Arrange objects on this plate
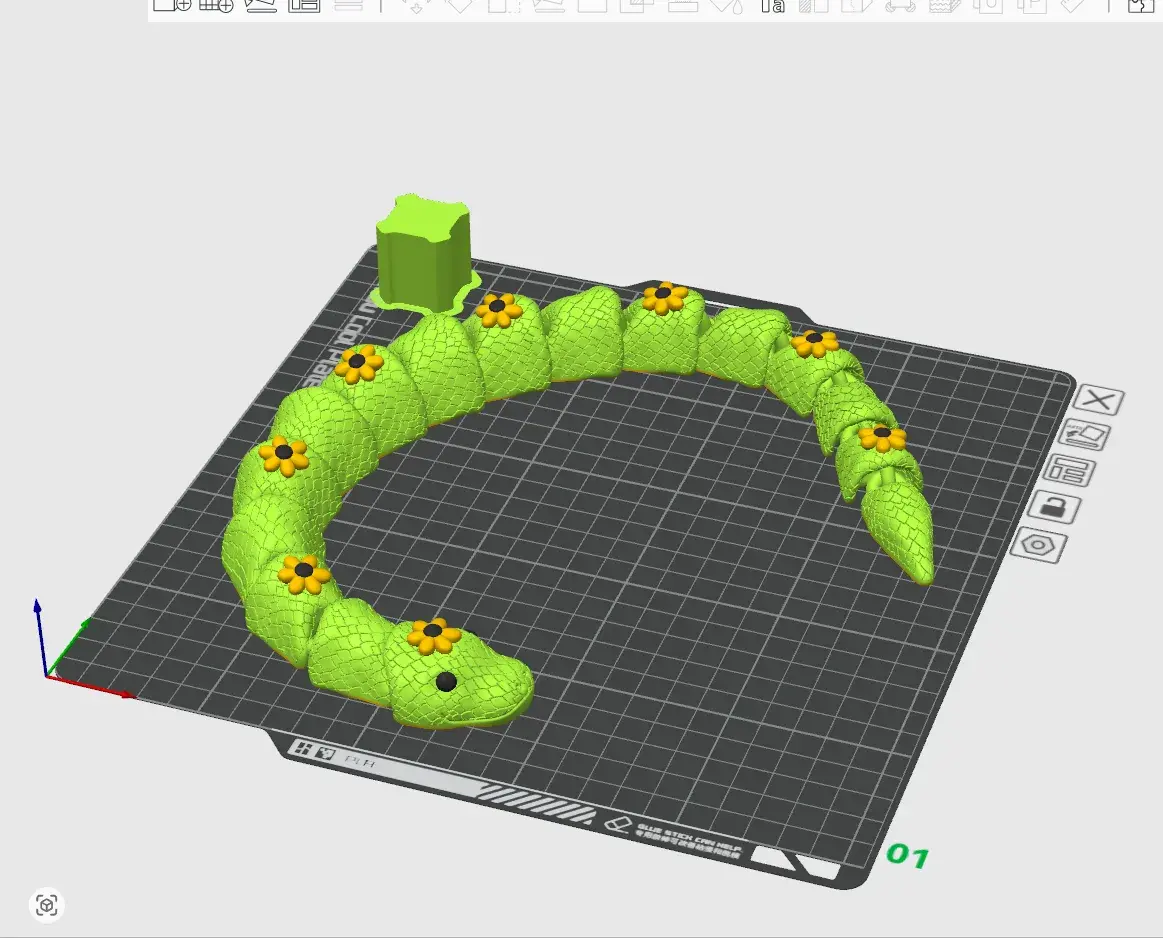Viewport: 1163px width, 938px height. coord(1069,471)
